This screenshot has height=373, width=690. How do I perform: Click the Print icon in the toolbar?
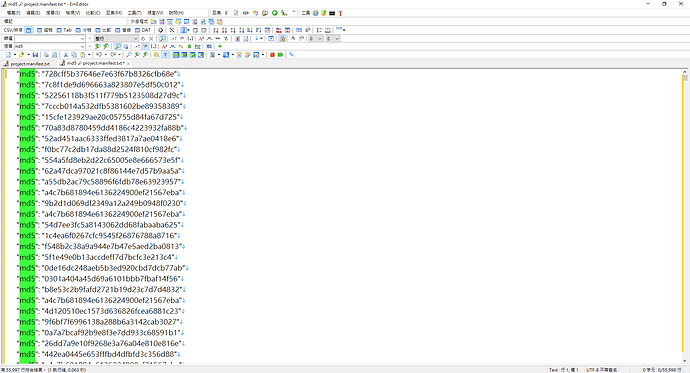click(x=46, y=55)
